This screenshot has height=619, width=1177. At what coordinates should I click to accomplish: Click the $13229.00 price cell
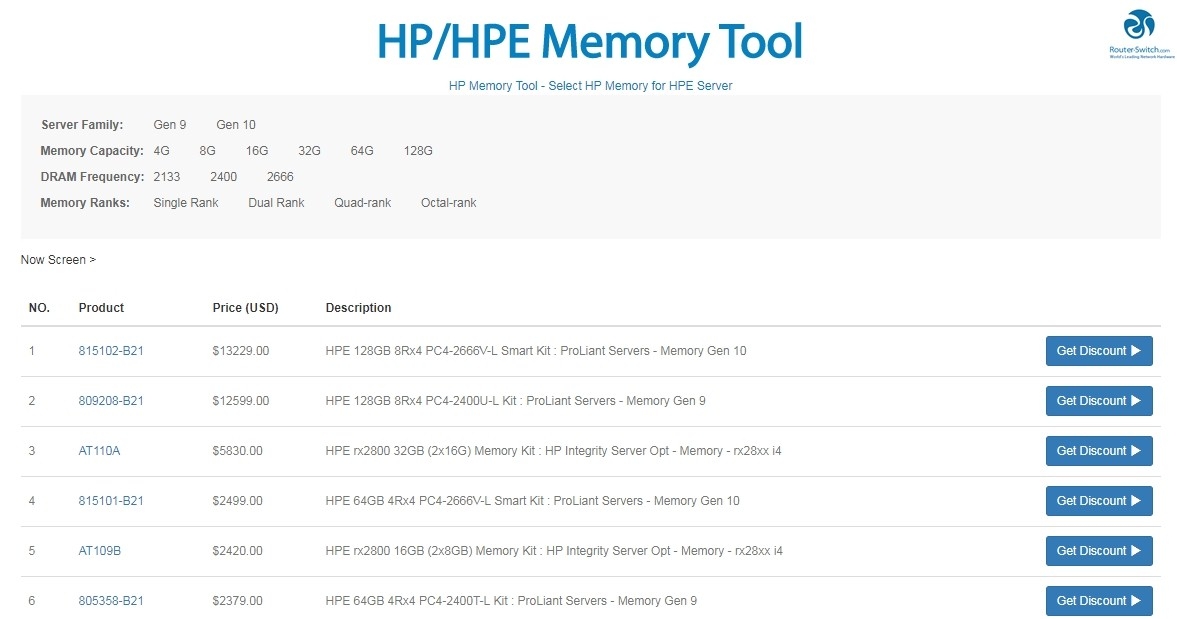[240, 351]
